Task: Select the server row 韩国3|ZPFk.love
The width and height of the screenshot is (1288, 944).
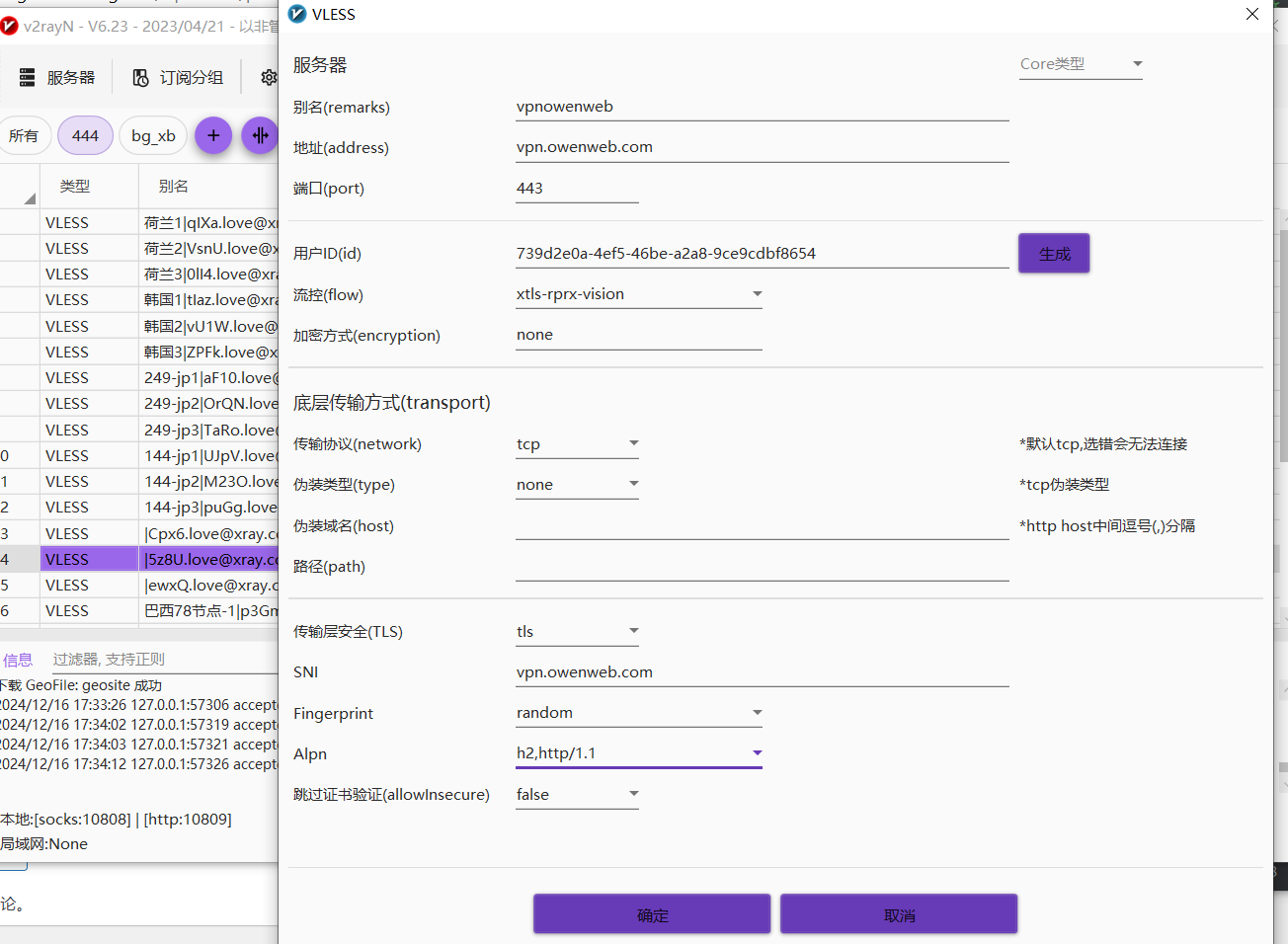Action: (x=139, y=353)
